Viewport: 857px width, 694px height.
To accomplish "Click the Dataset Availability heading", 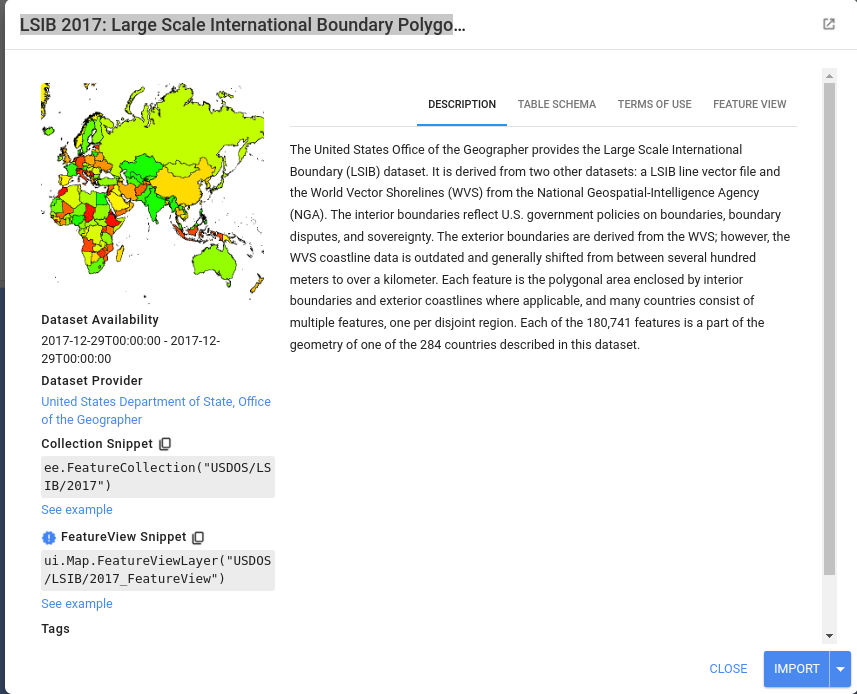I will pos(100,320).
